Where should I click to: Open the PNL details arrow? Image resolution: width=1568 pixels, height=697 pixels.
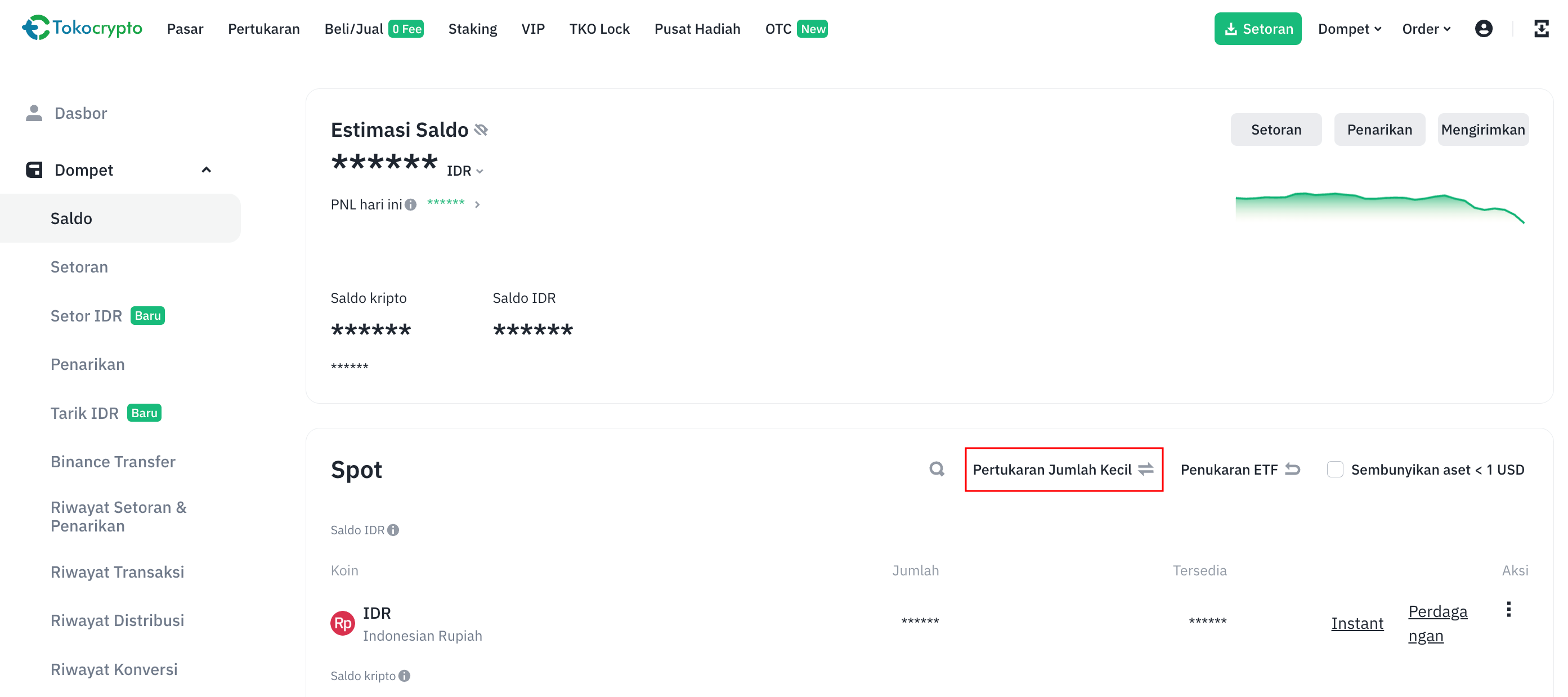pos(477,204)
